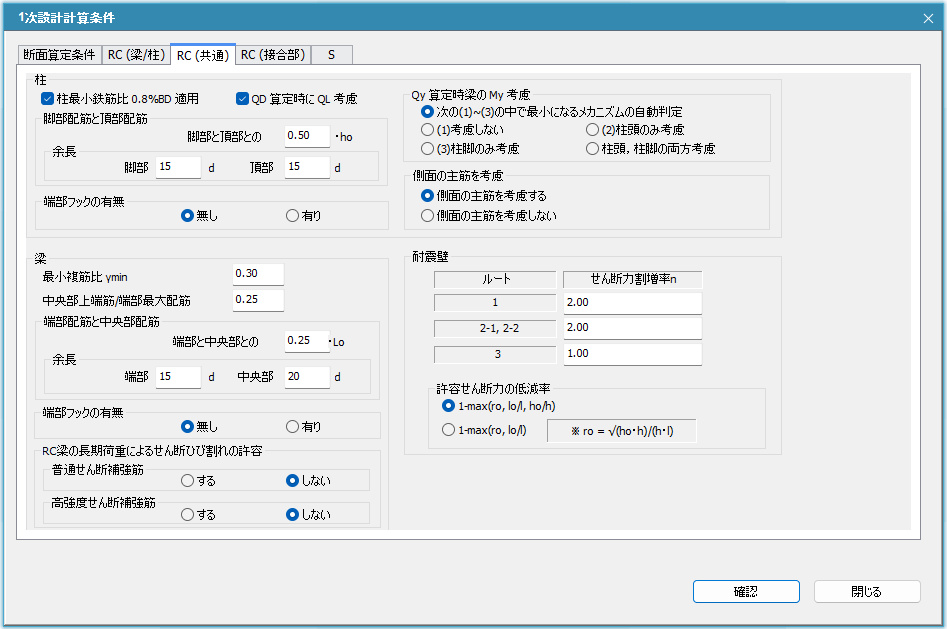This screenshot has width=947, height=629.
Task: Select (2)柱頭のみ考慮 option
Action: 635,130
